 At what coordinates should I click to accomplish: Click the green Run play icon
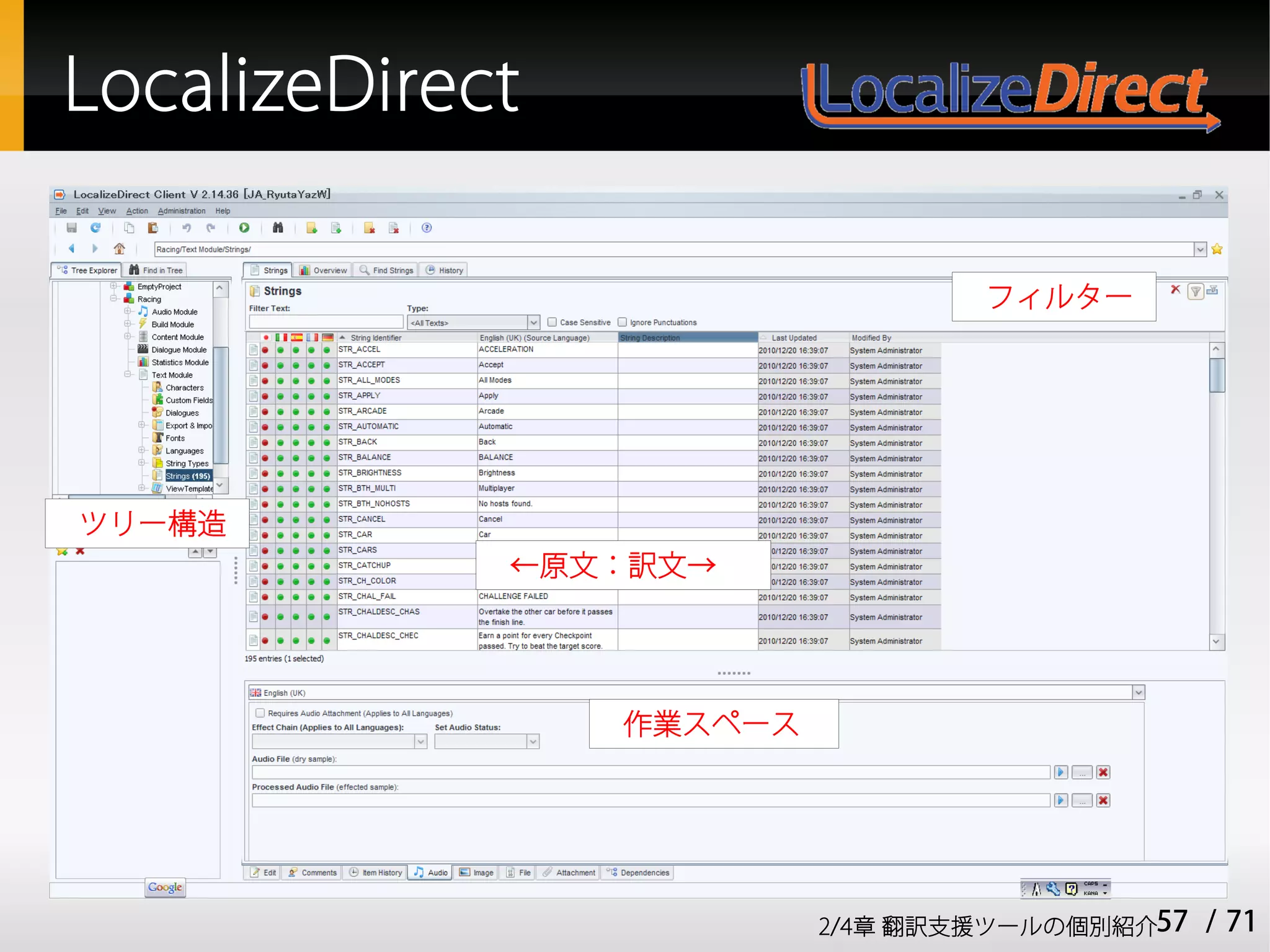(x=244, y=228)
